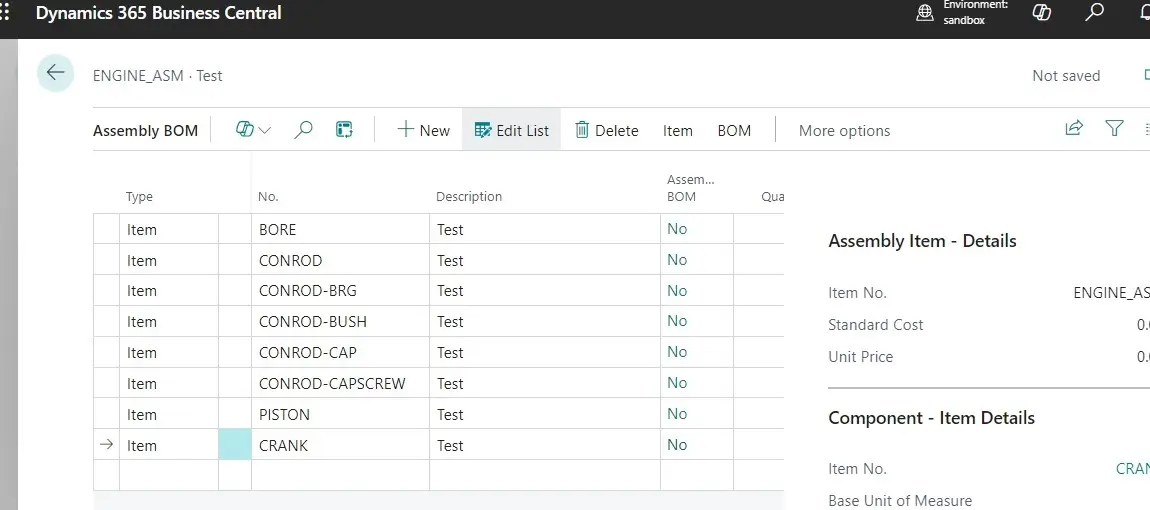This screenshot has width=1150, height=510.
Task: Click the back arrow button
Action: pyautogui.click(x=55, y=73)
